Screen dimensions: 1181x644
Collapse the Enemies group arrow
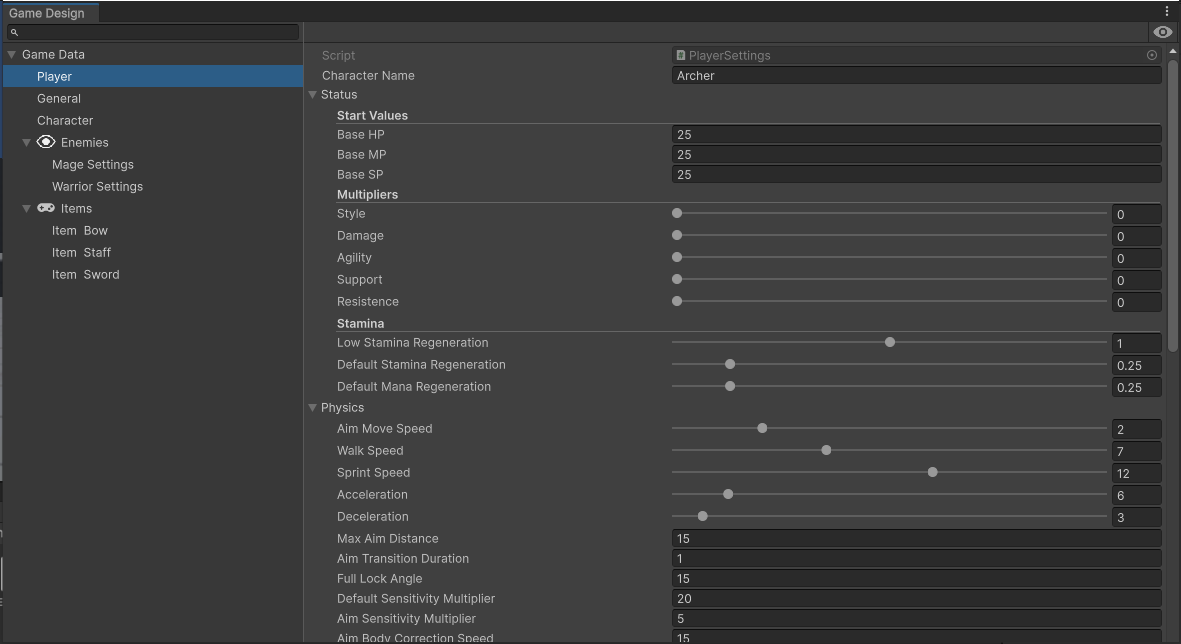coord(27,143)
